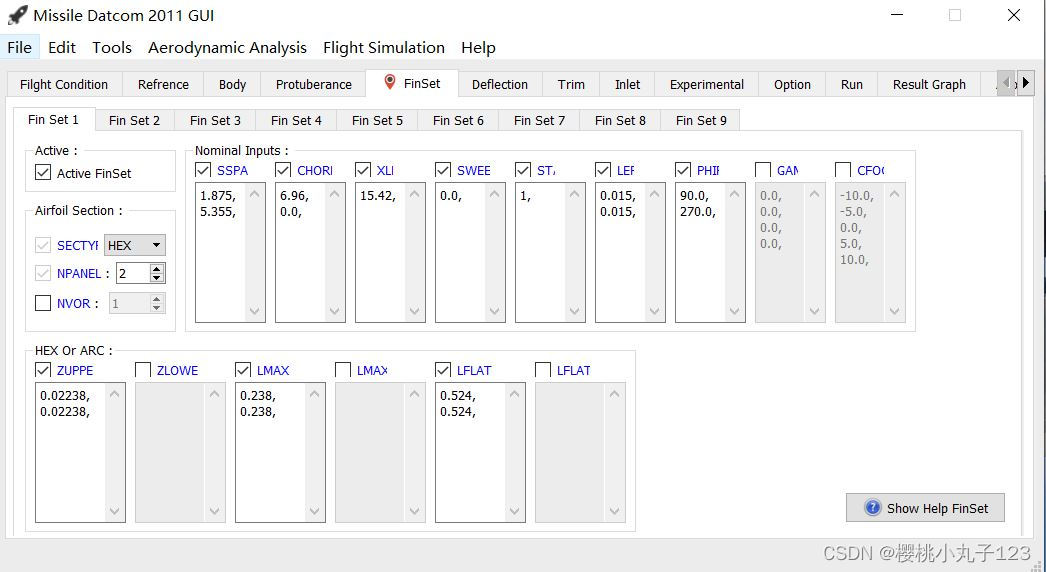Uncheck the Active FinSet checkbox
This screenshot has height=572, width=1046.
pyautogui.click(x=43, y=173)
